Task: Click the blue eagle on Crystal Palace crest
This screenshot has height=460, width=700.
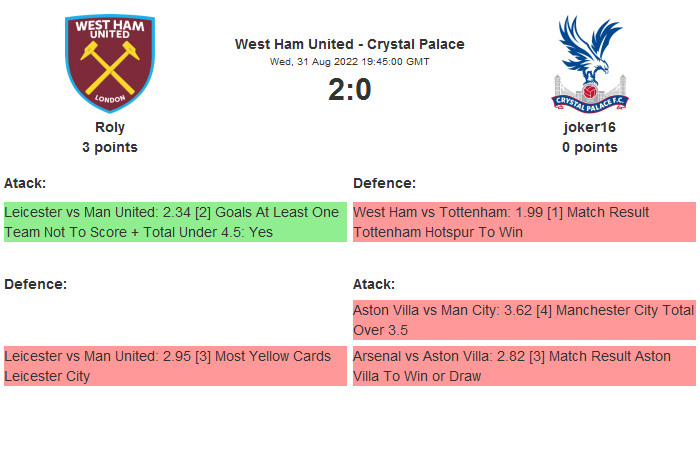Action: pos(589,50)
